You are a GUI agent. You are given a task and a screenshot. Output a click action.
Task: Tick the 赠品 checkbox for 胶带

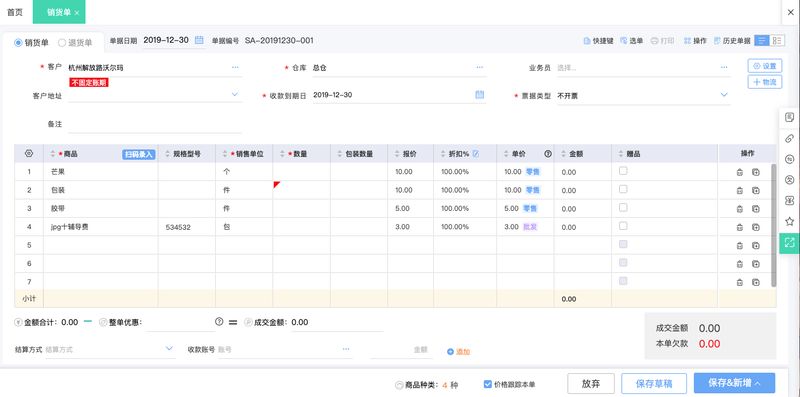click(x=623, y=208)
